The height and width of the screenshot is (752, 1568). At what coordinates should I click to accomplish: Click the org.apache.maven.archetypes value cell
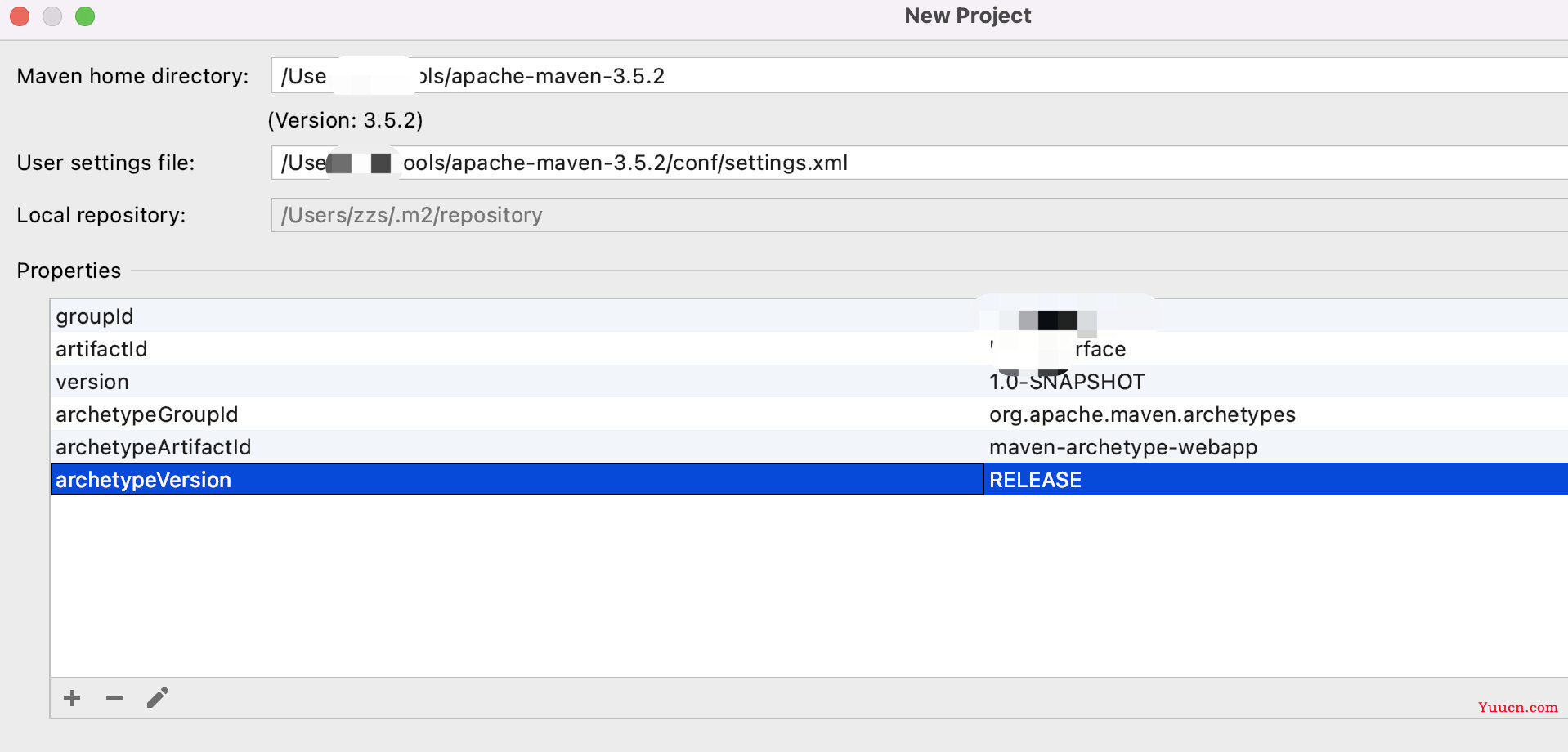tap(1142, 414)
